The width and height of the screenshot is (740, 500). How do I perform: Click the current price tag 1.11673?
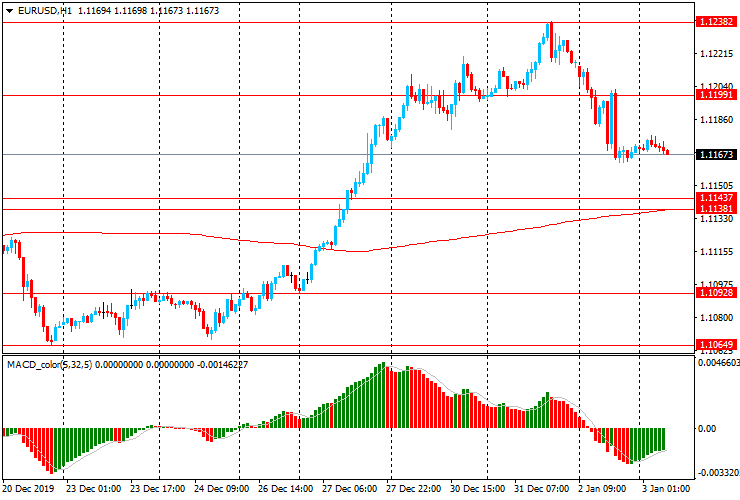coord(716,154)
